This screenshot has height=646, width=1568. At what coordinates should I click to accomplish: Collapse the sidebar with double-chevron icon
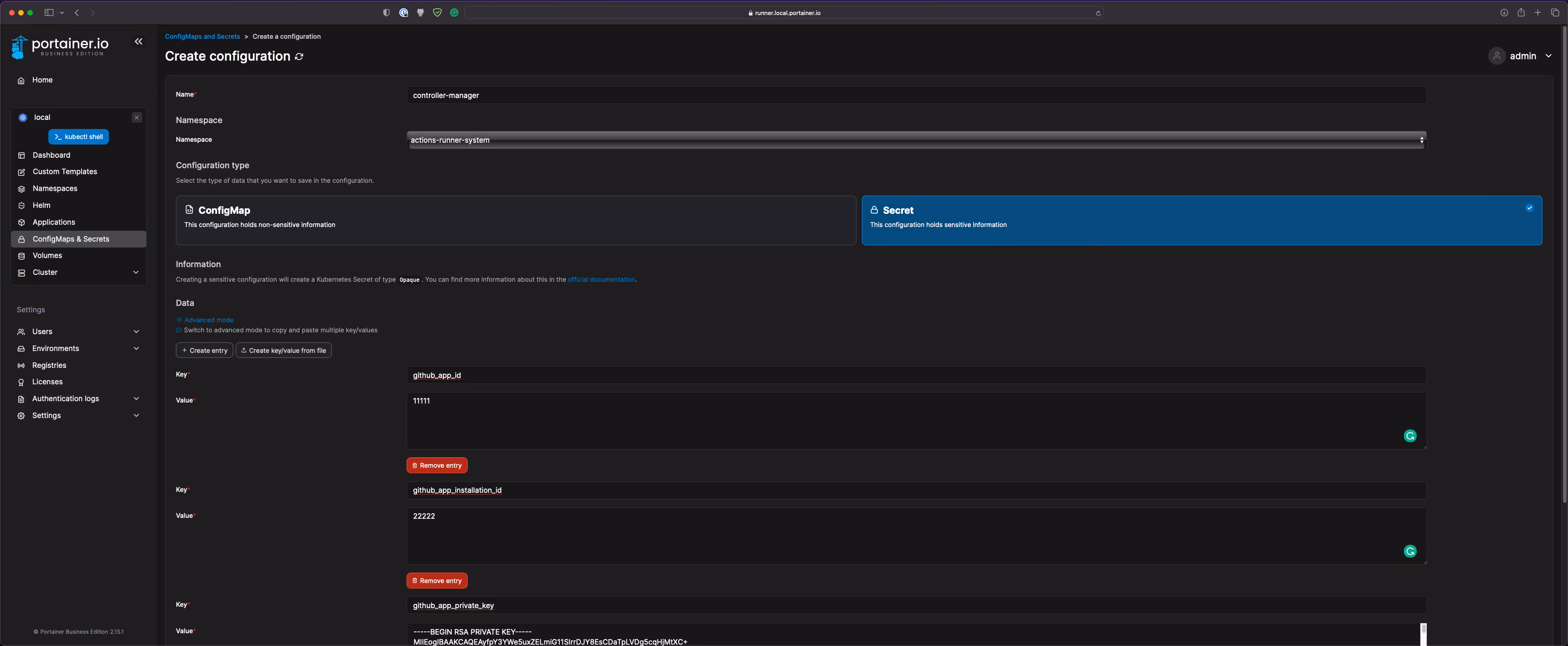tap(139, 41)
